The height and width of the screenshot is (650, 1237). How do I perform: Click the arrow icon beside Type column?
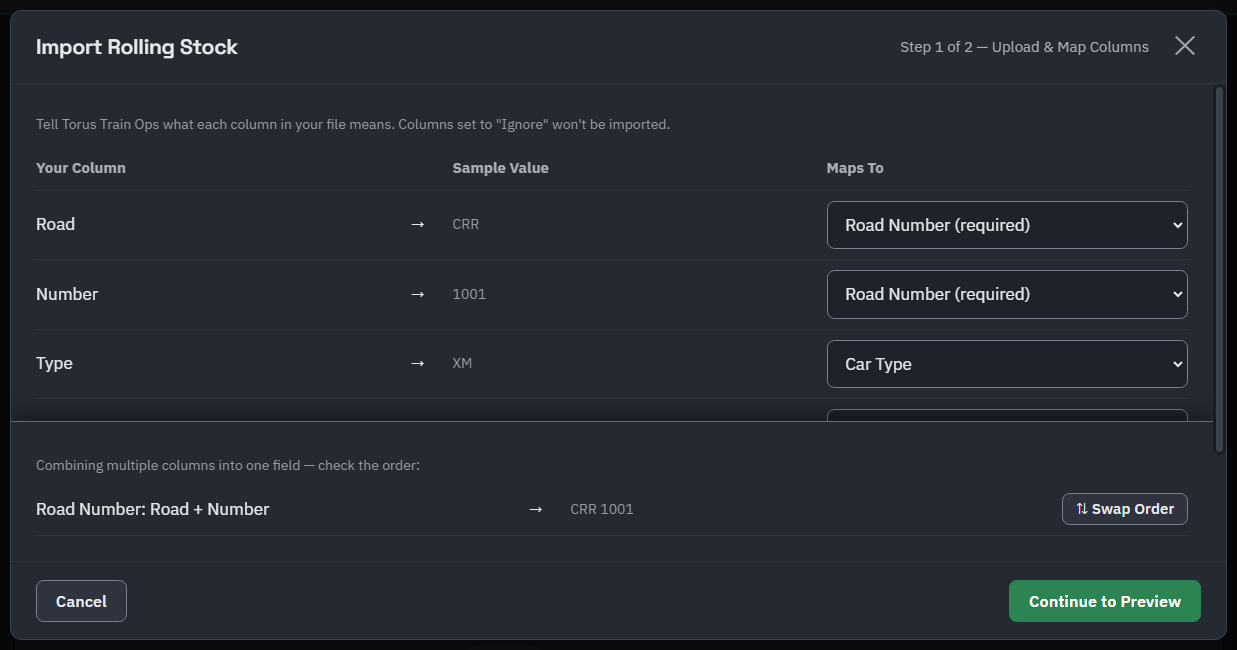coord(418,363)
